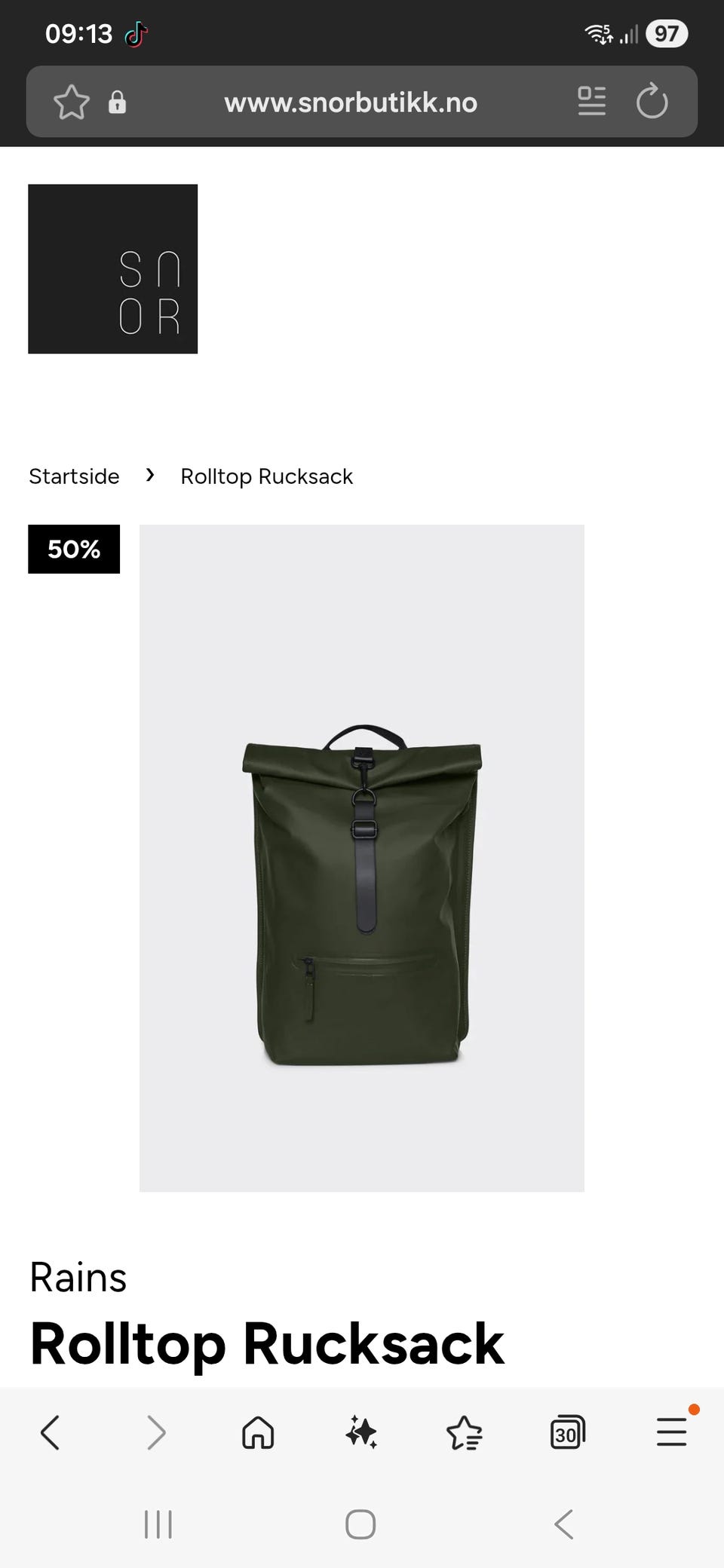Go back using browser back arrow
This screenshot has width=724, height=1568.
point(51,1432)
